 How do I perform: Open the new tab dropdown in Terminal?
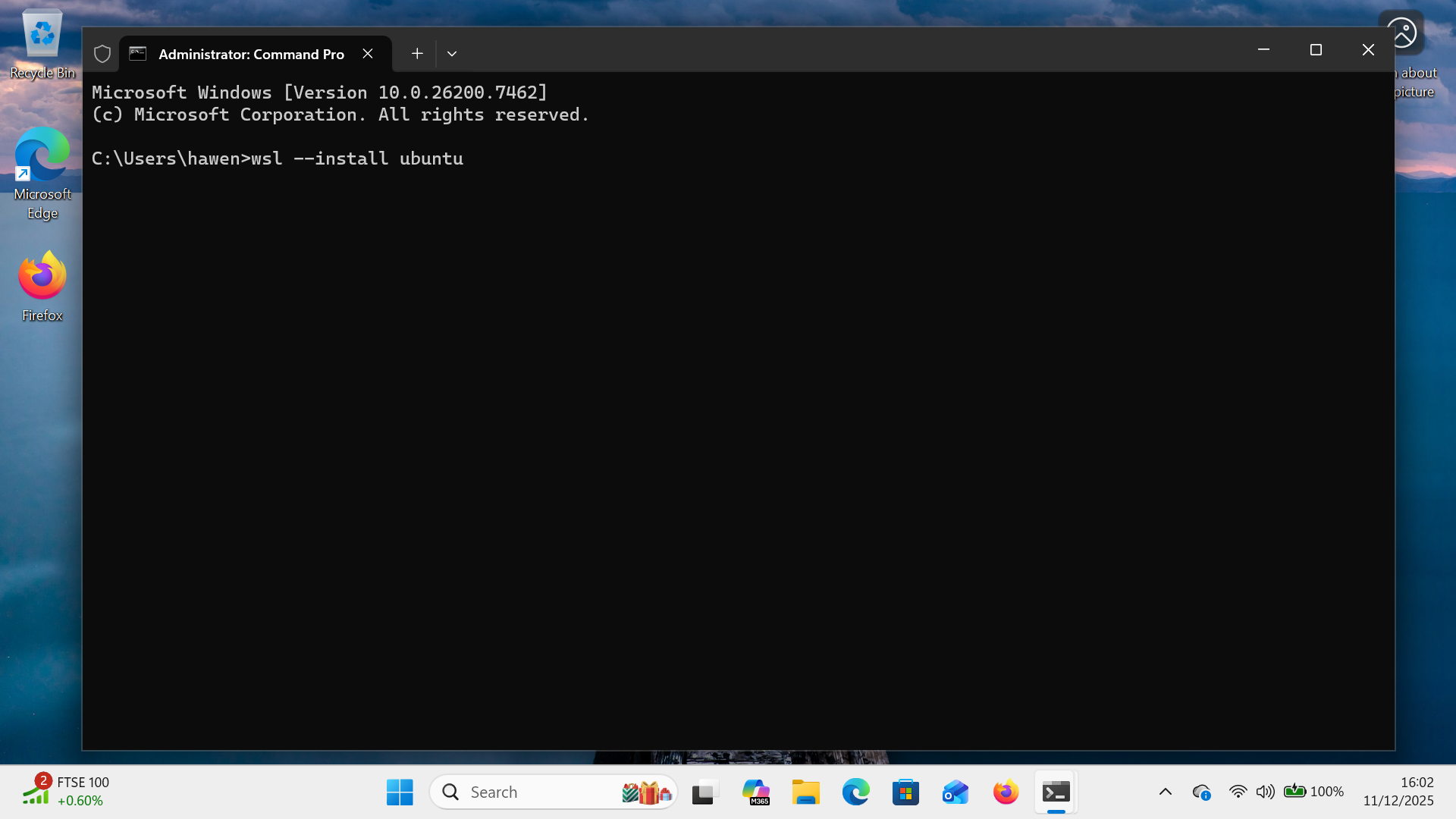[x=452, y=53]
